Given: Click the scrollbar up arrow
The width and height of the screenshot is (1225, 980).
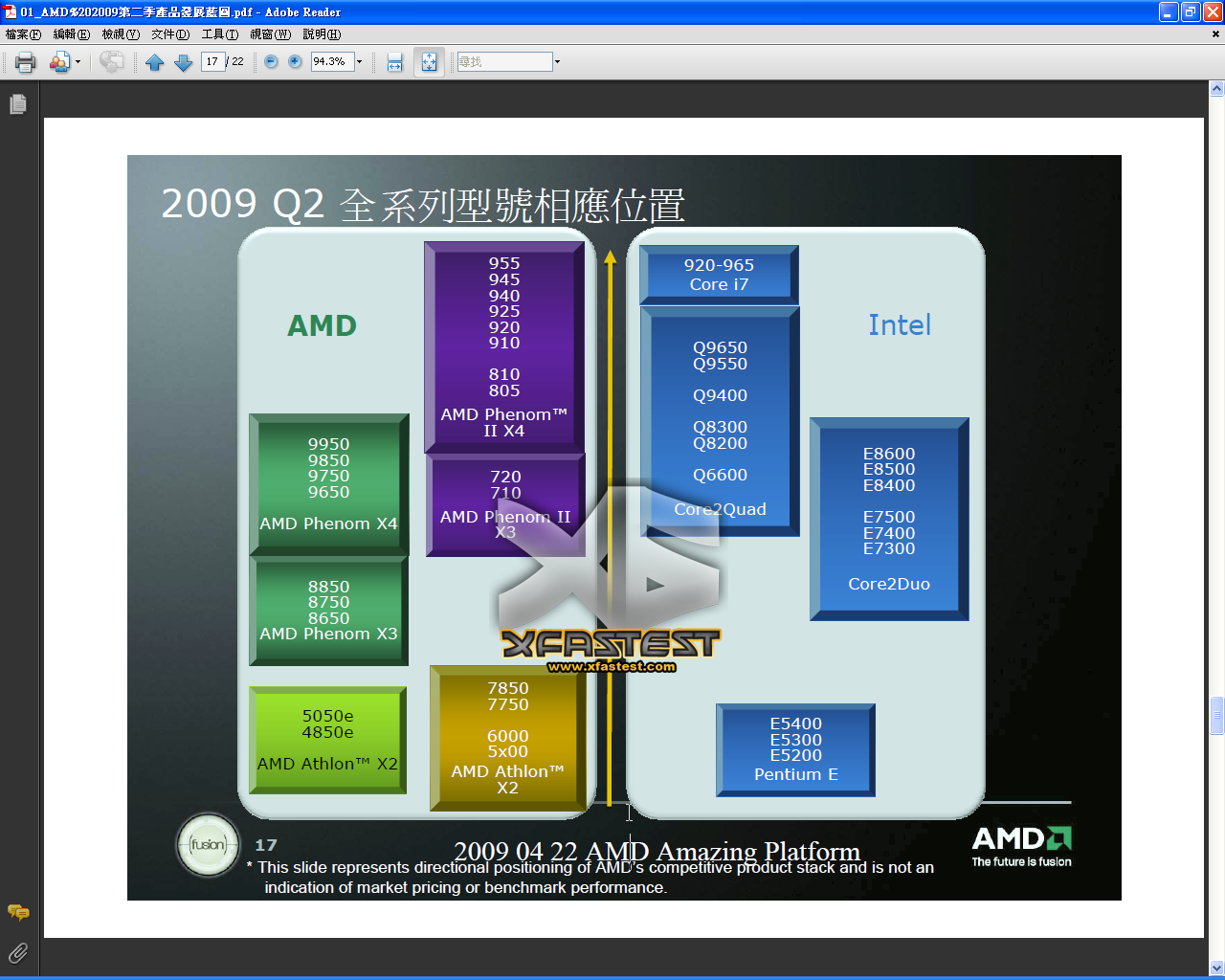Looking at the screenshot, I should (1216, 89).
